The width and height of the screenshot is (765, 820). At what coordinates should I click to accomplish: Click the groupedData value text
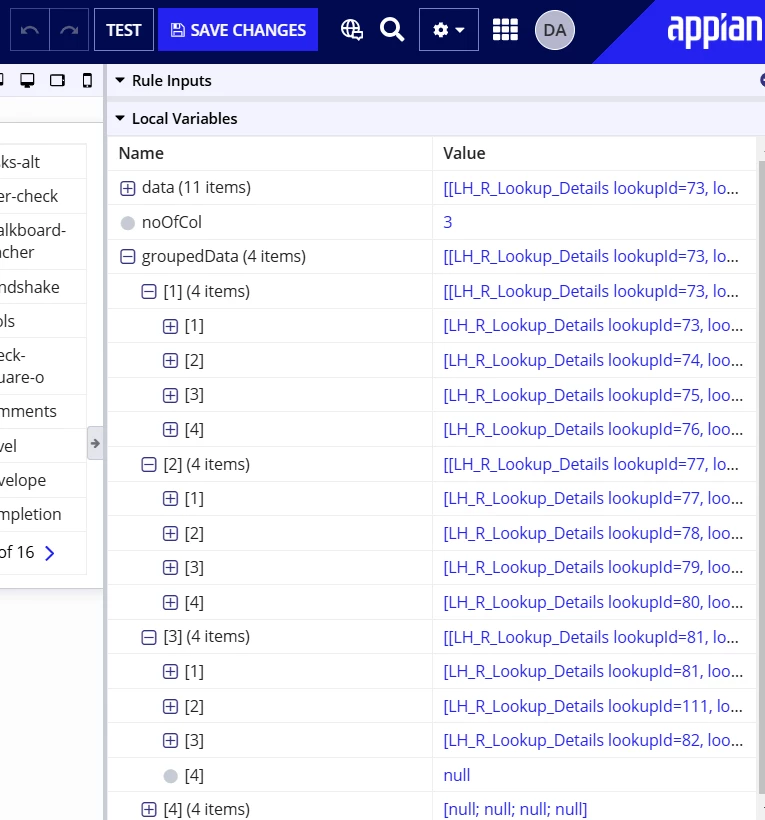click(x=591, y=256)
